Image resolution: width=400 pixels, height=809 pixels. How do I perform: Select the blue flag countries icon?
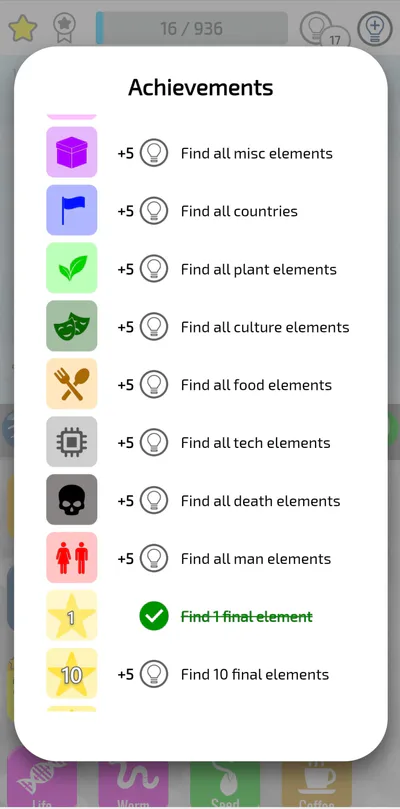coord(72,210)
